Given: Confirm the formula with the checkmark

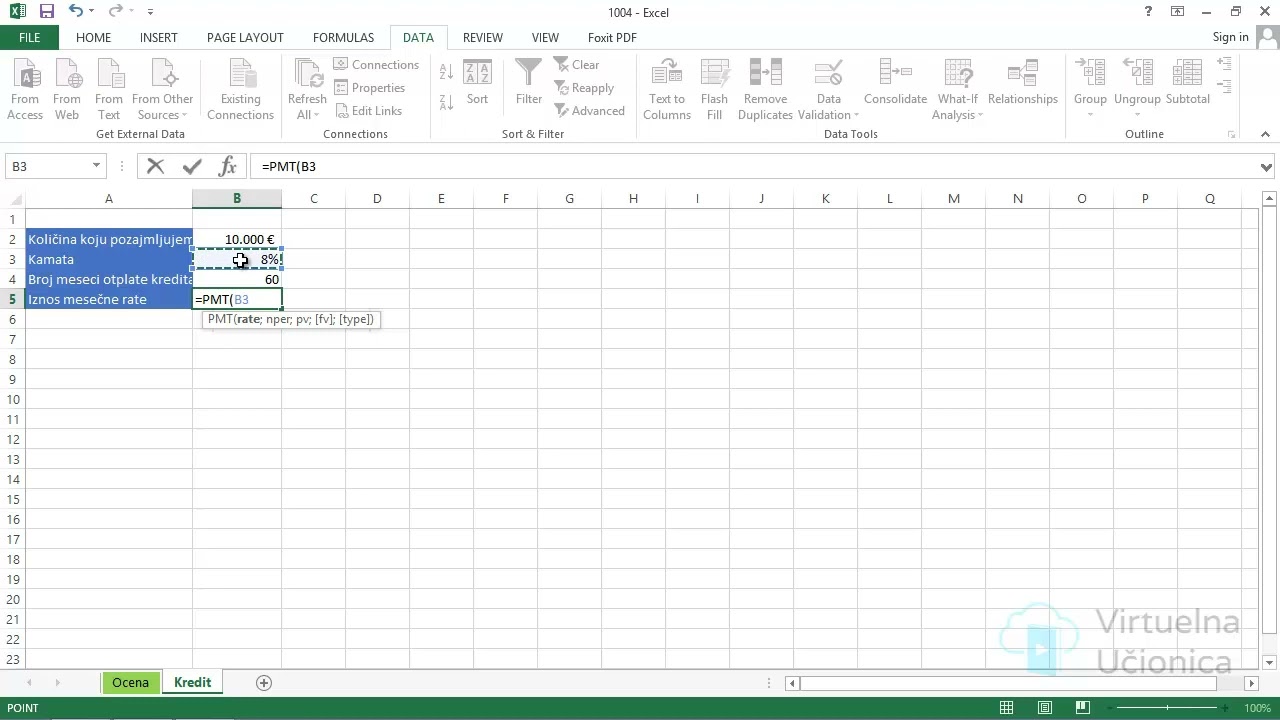Looking at the screenshot, I should (x=192, y=166).
